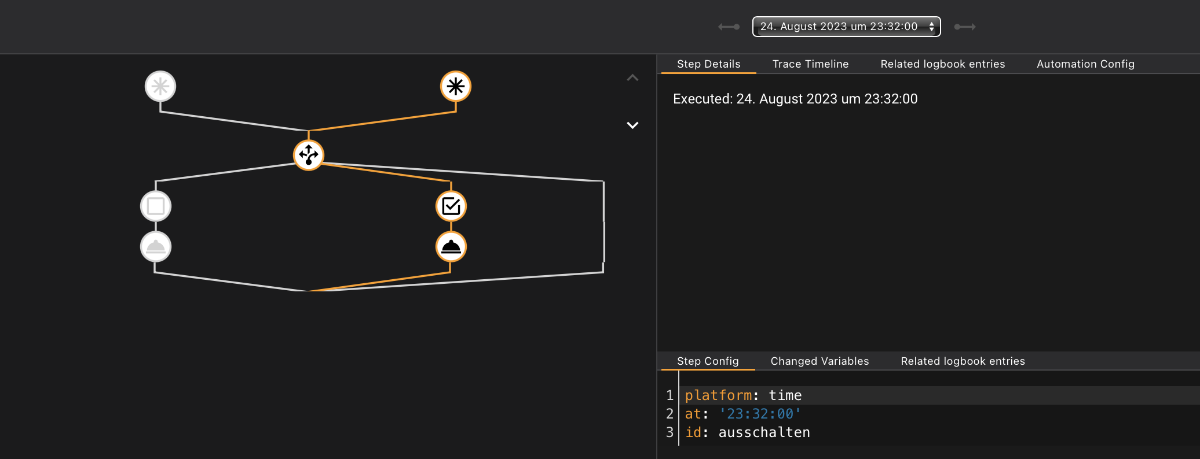Image resolution: width=1200 pixels, height=459 pixels.
Task: Click the grey service-bell action node
Action: point(156,246)
